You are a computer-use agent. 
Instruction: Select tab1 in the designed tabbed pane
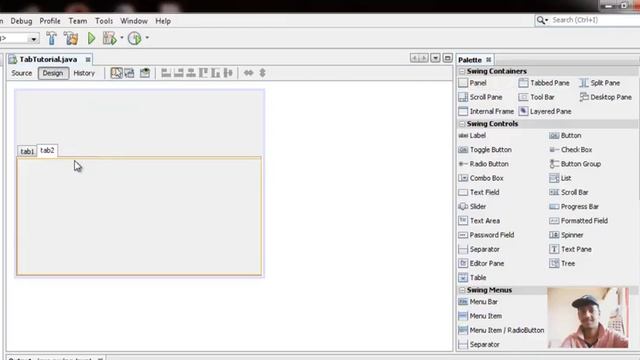tap(27, 151)
